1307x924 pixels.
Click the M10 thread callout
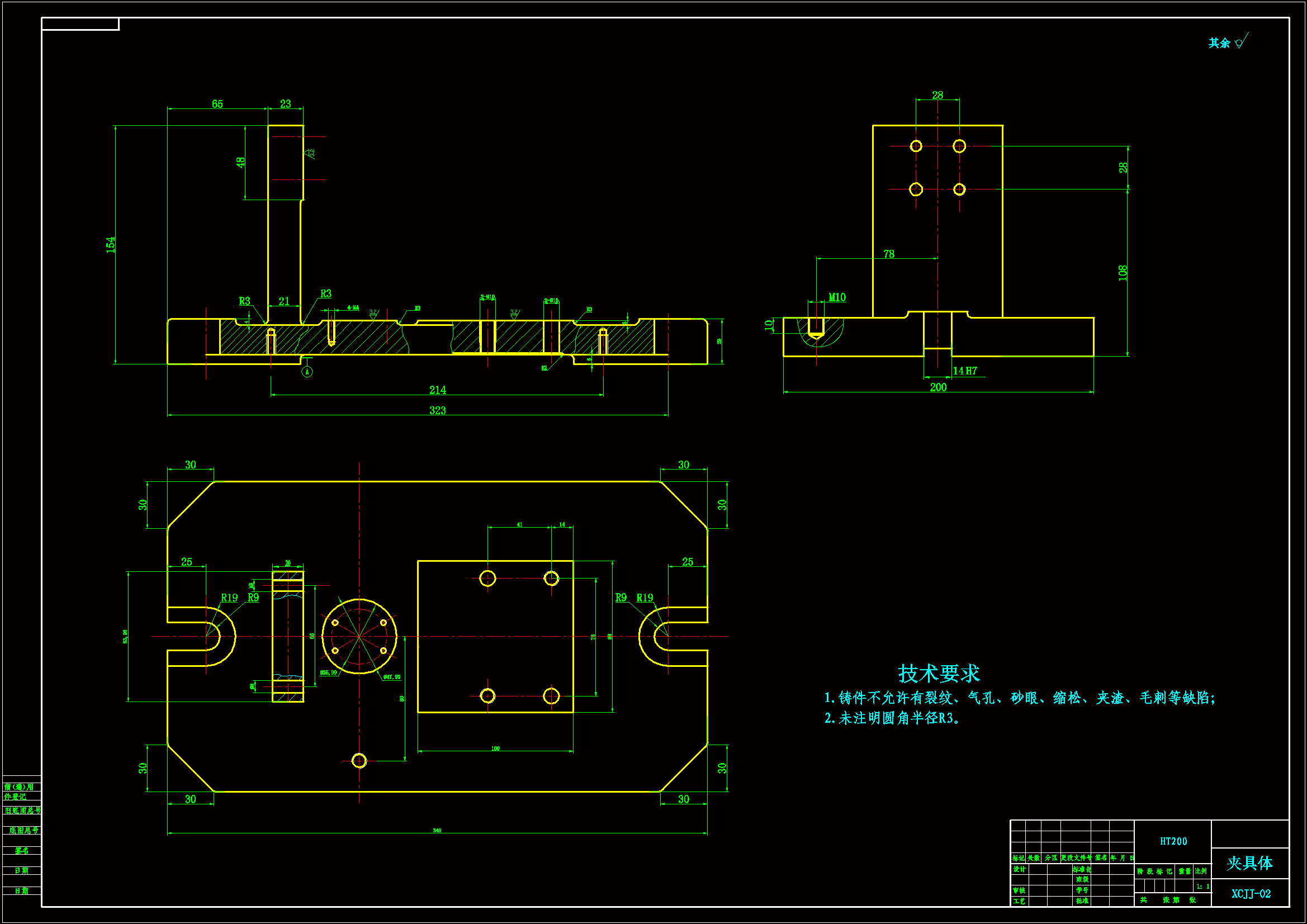[837, 297]
